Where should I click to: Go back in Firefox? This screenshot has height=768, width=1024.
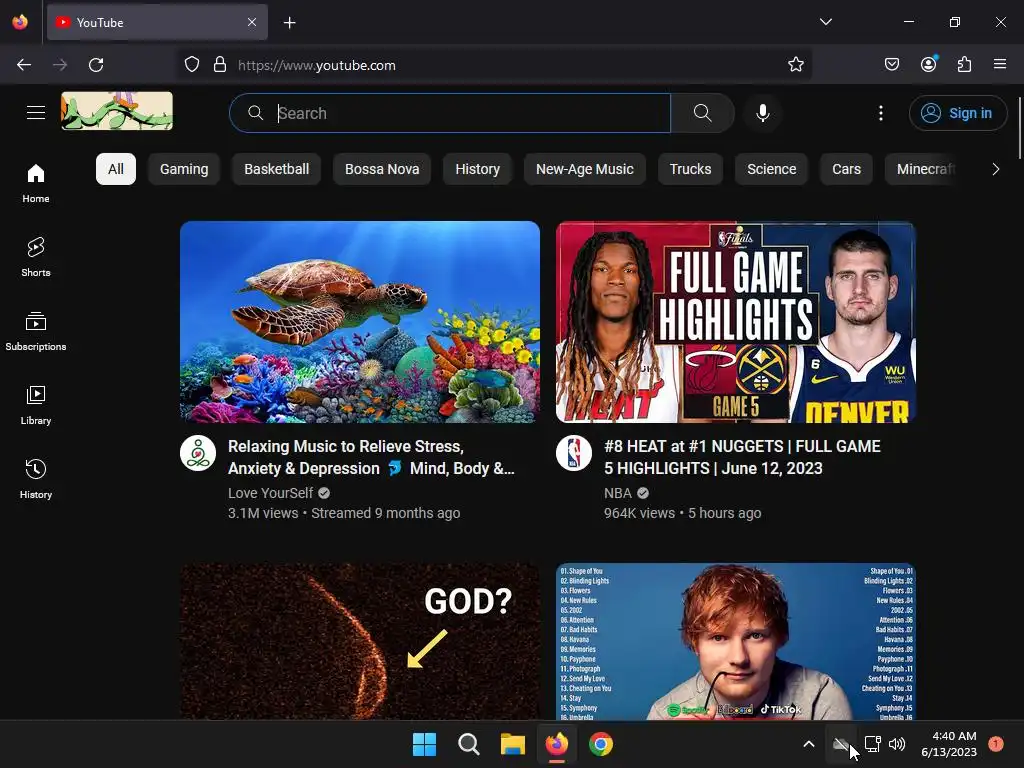pos(24,65)
